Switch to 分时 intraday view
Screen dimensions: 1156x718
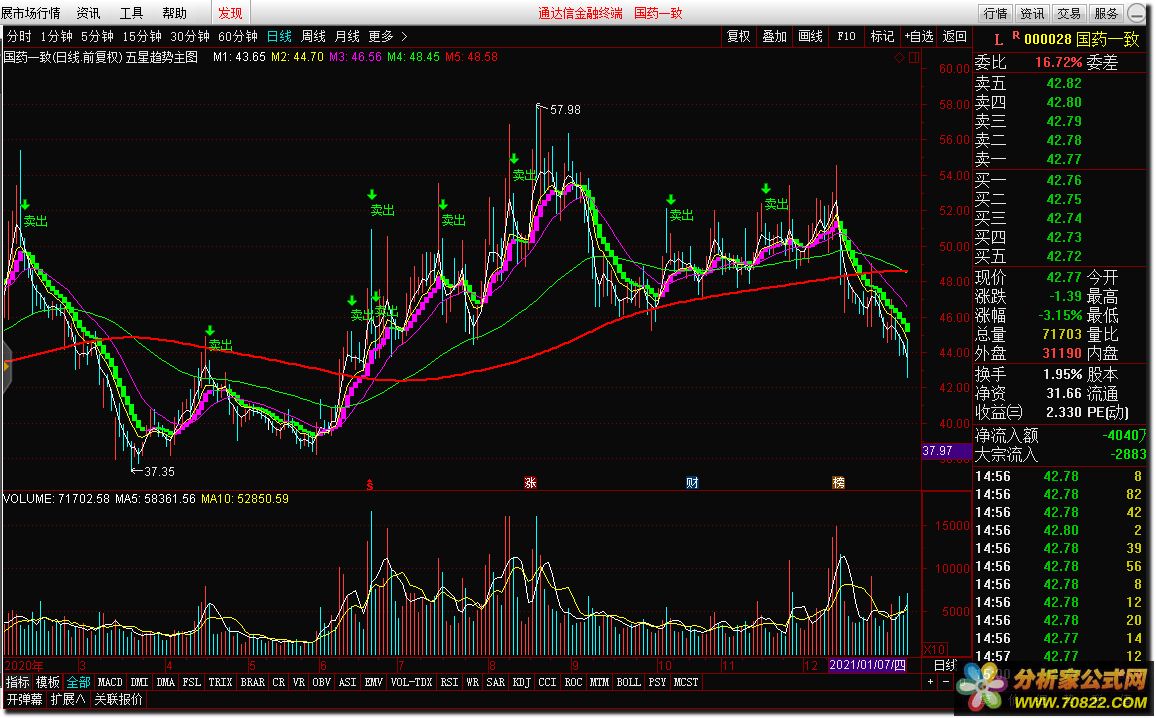coord(19,36)
